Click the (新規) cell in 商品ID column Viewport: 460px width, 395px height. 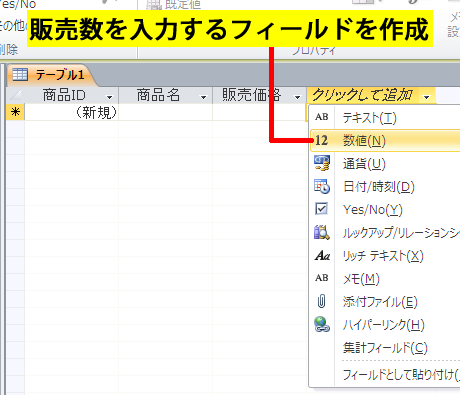[x=72, y=112]
